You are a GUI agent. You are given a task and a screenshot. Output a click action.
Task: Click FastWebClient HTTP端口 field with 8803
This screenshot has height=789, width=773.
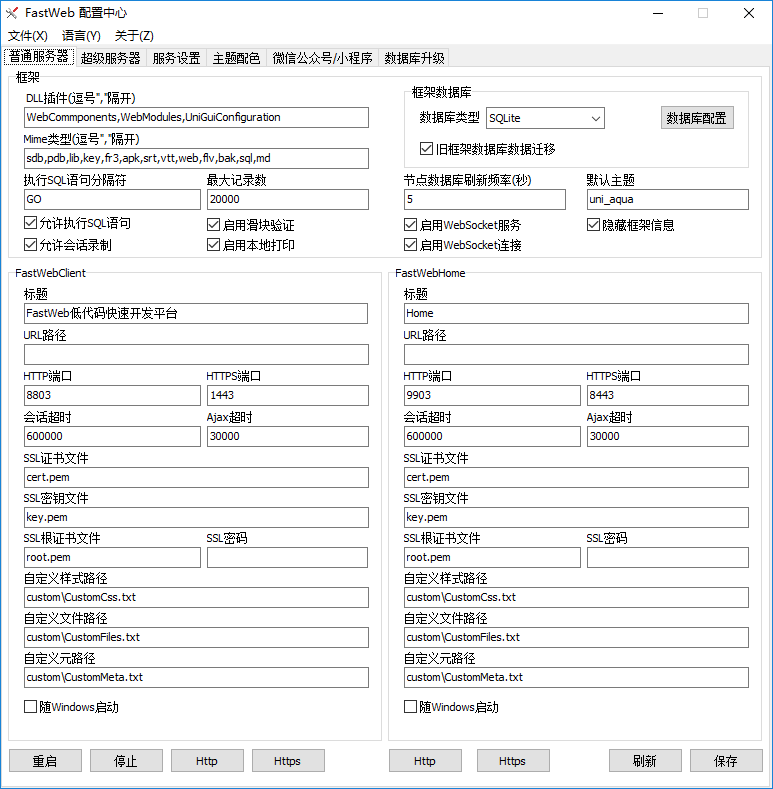coord(112,396)
